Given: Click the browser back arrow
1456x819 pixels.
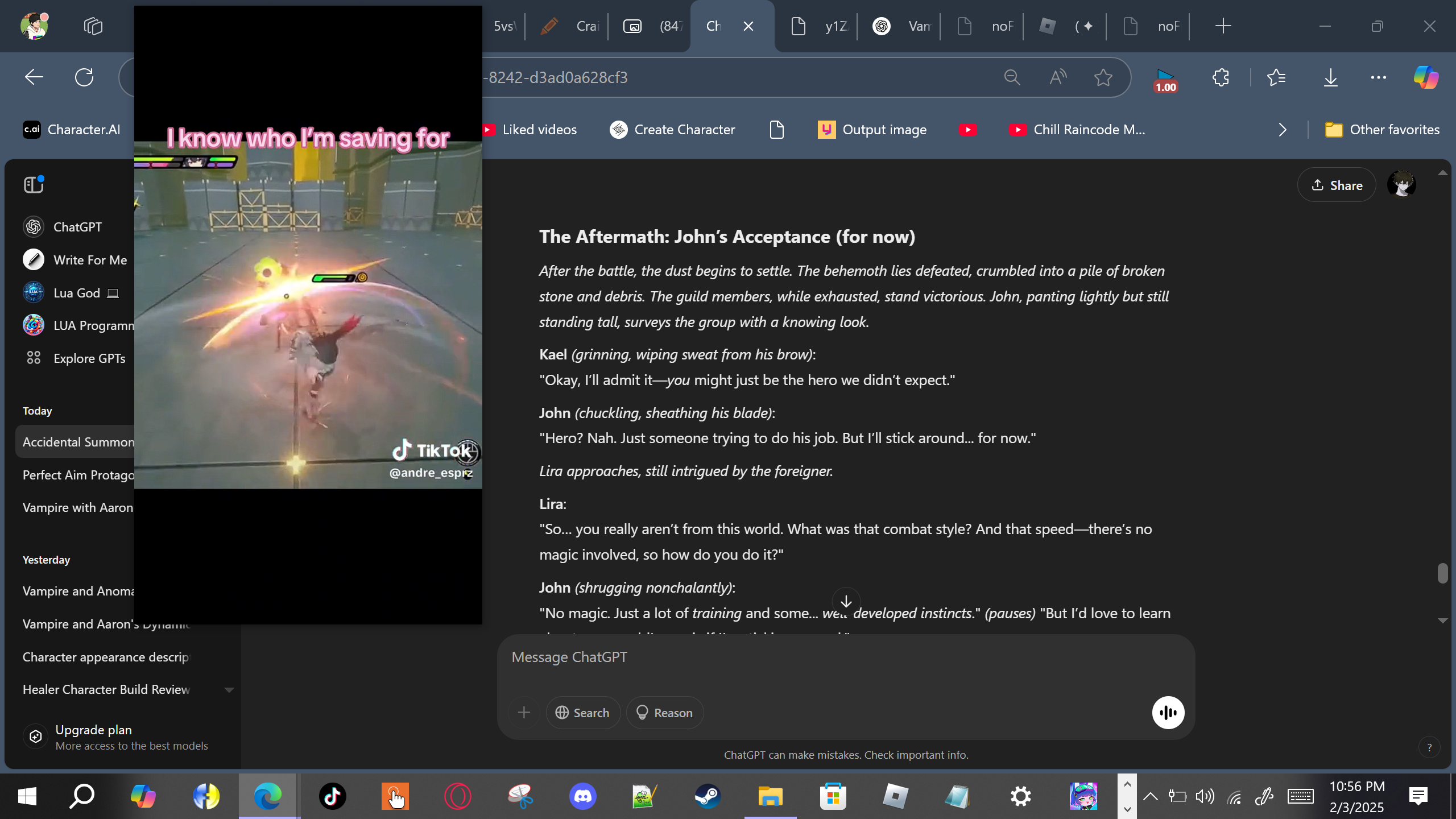Looking at the screenshot, I should (x=34, y=77).
